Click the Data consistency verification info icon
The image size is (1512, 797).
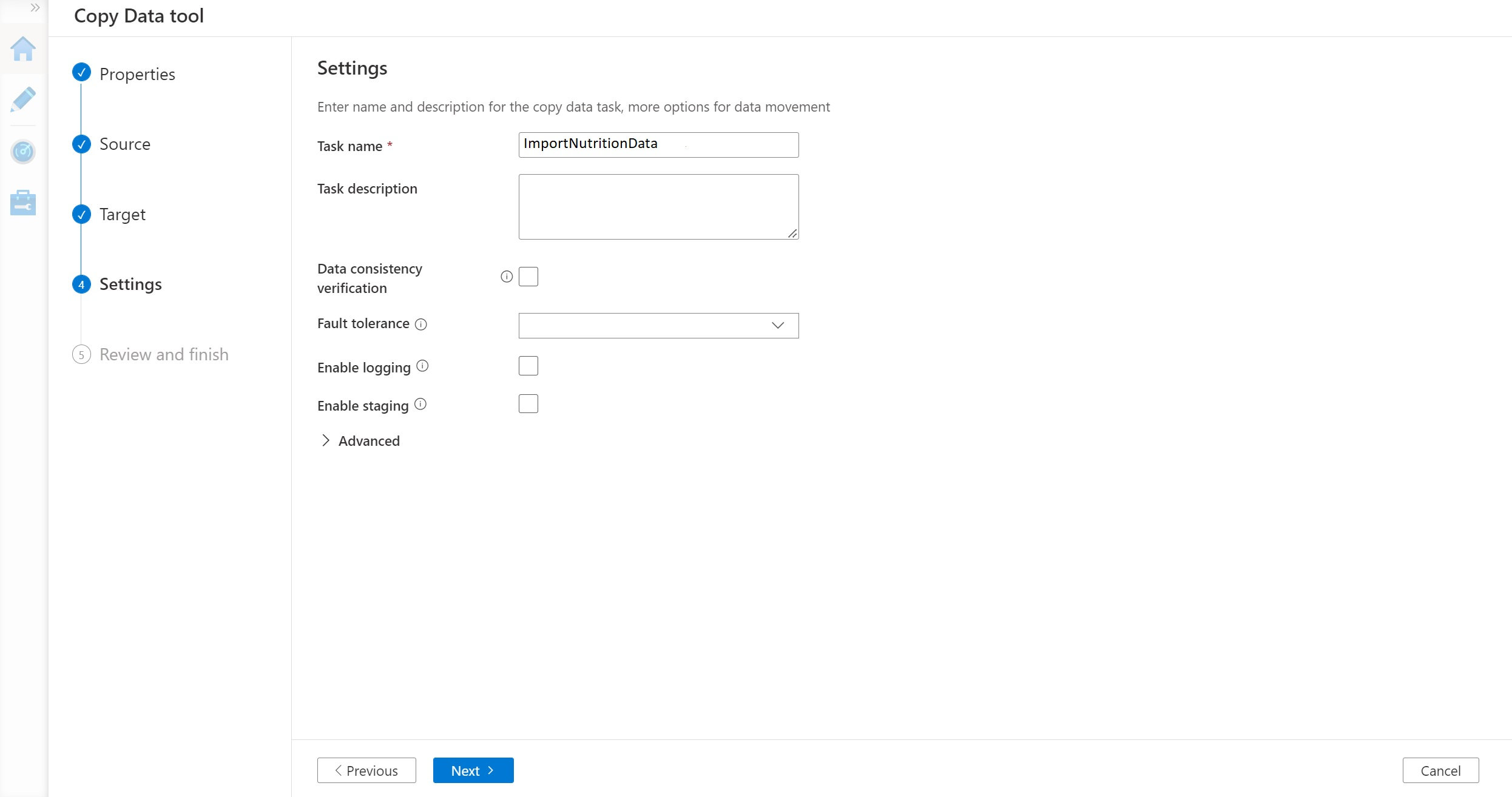[507, 277]
